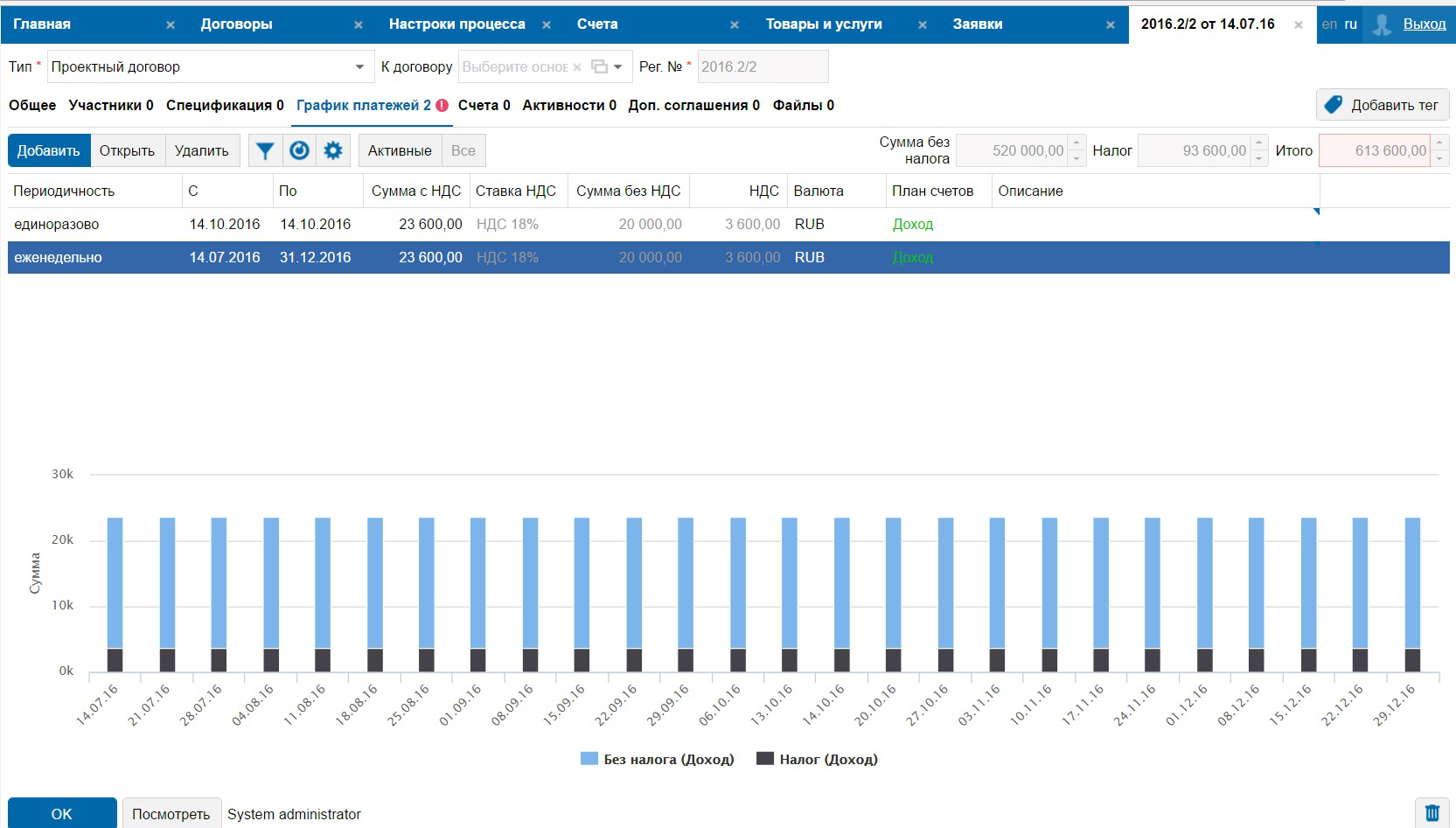Open the Договоры top tab
Viewport: 1456px width, 828px height.
click(237, 24)
